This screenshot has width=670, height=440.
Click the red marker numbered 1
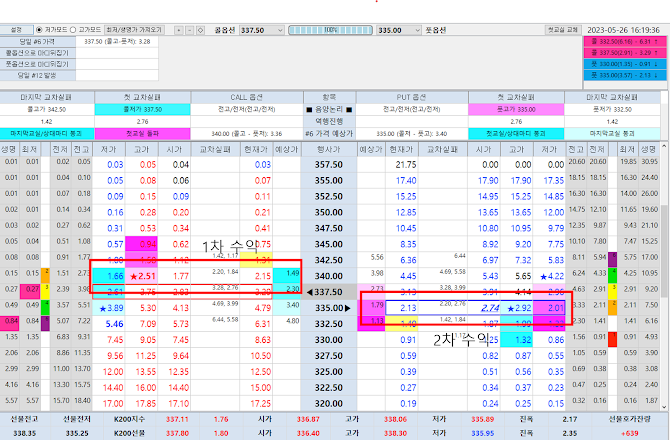pyautogui.click(x=612, y=340)
